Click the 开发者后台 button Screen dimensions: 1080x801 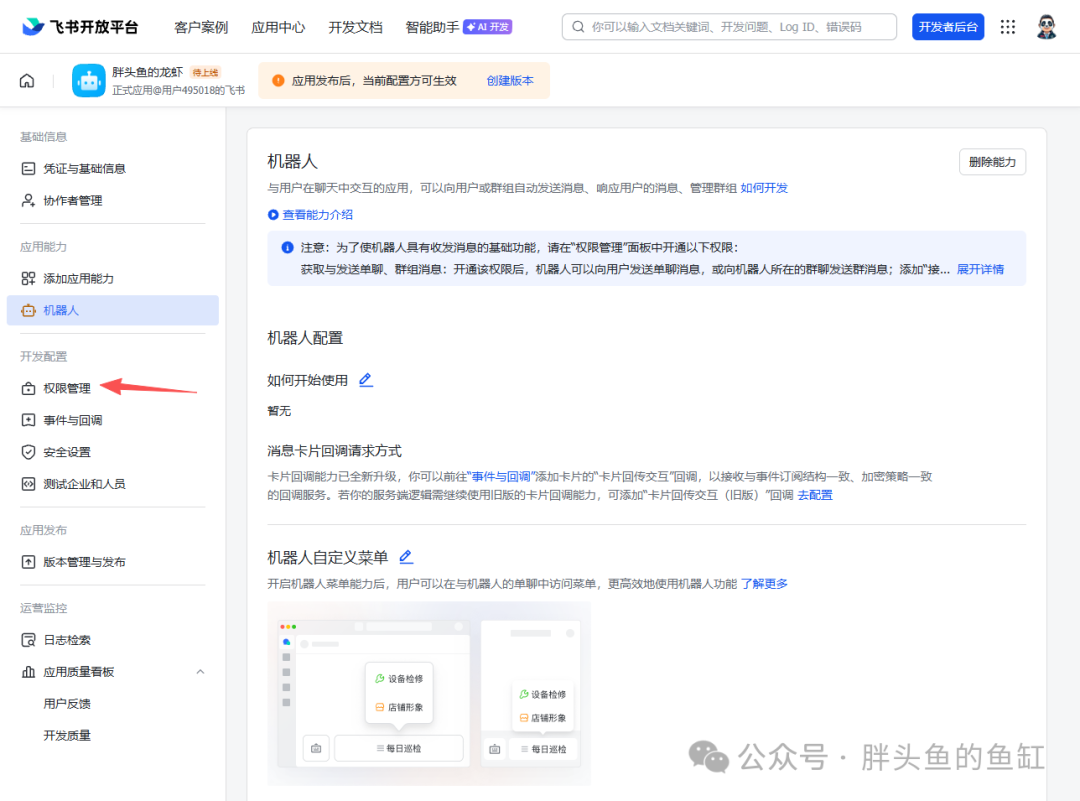948,27
